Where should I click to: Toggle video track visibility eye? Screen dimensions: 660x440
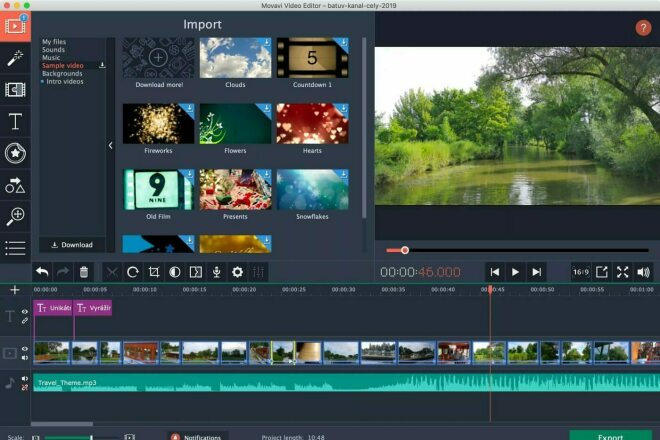pos(25,349)
